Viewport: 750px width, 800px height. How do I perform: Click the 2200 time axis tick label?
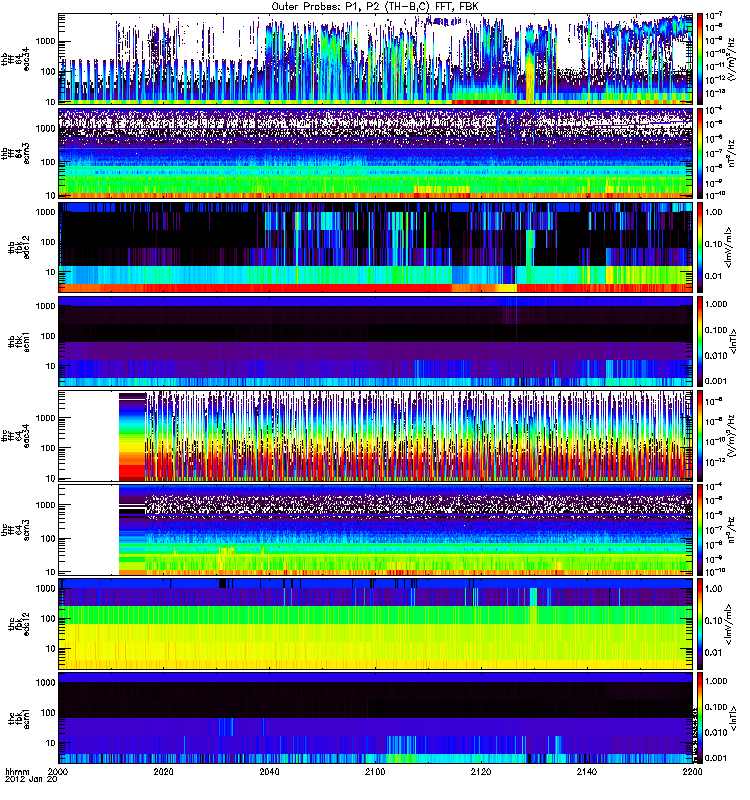click(692, 771)
